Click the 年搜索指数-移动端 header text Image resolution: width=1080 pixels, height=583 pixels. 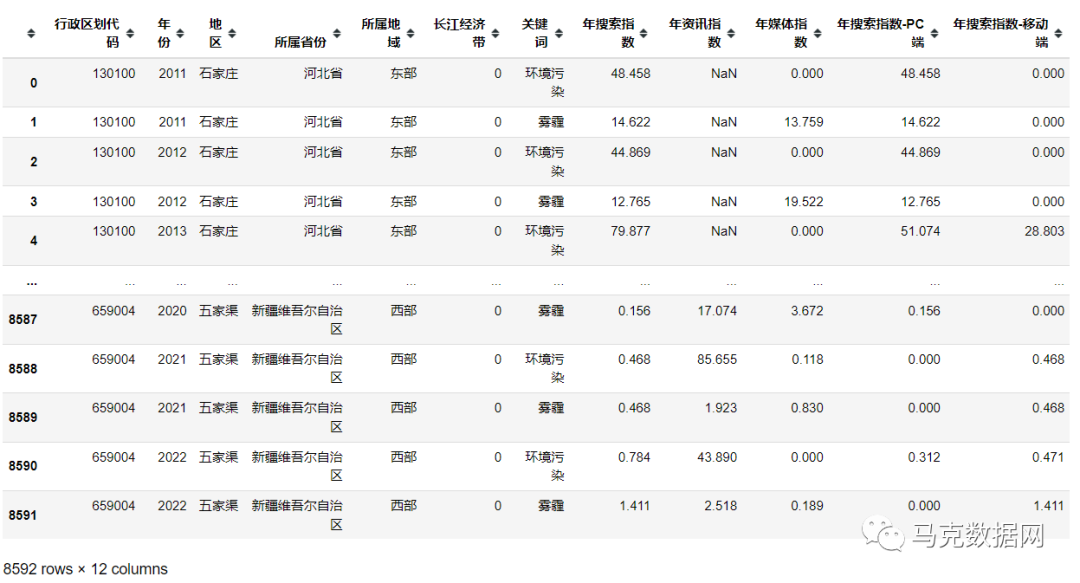click(x=1001, y=33)
